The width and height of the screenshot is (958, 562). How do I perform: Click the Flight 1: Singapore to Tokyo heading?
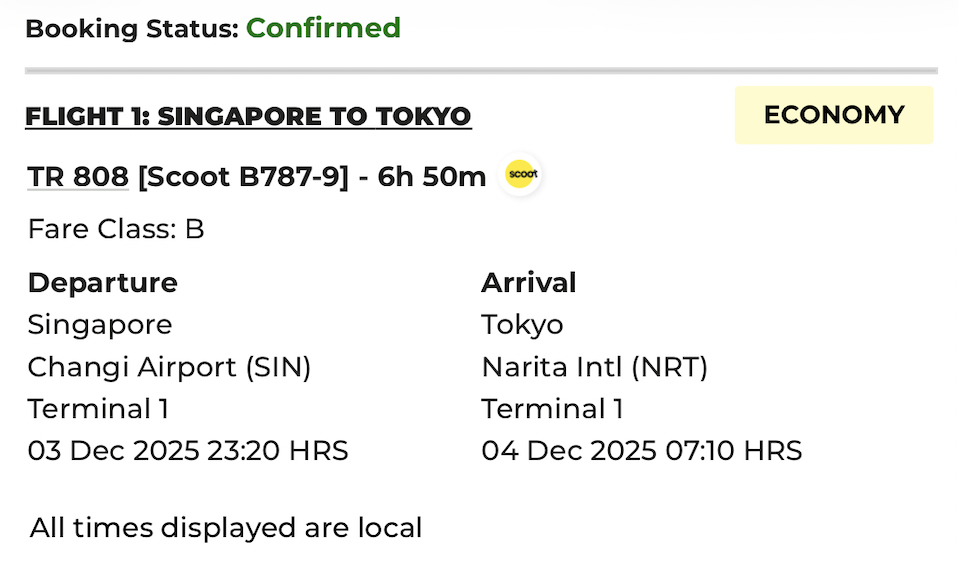click(248, 117)
